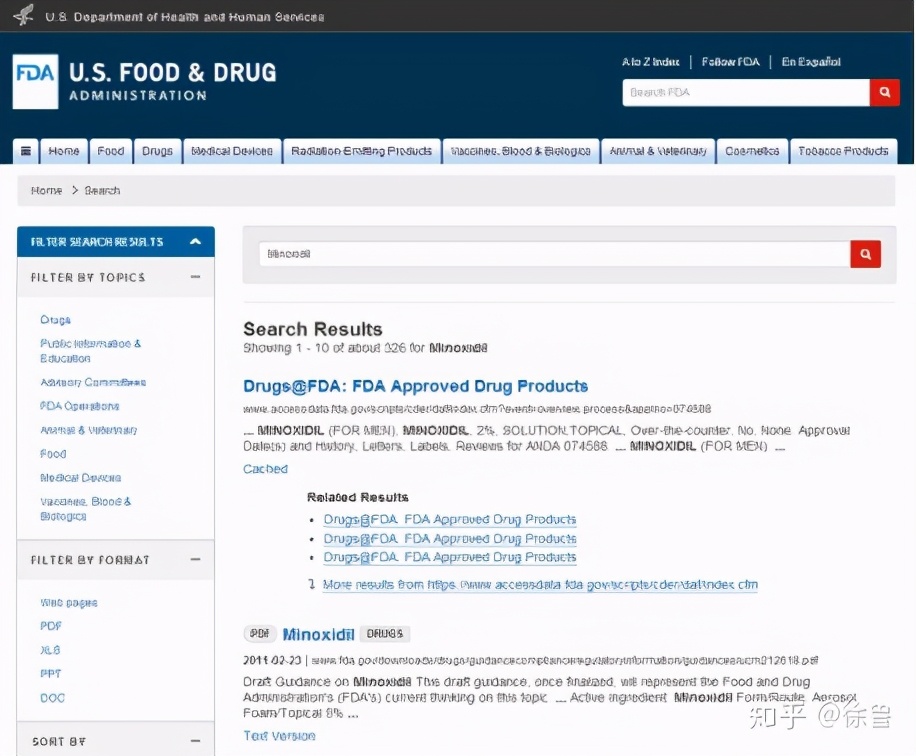Click the header search magnifier button
The width and height of the screenshot is (916, 756).
pos(884,92)
